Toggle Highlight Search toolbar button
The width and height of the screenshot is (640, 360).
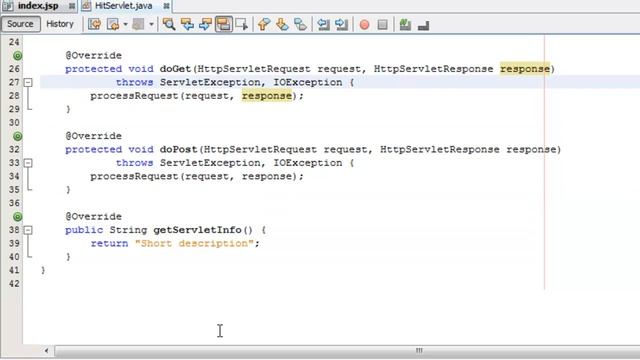(x=223, y=24)
